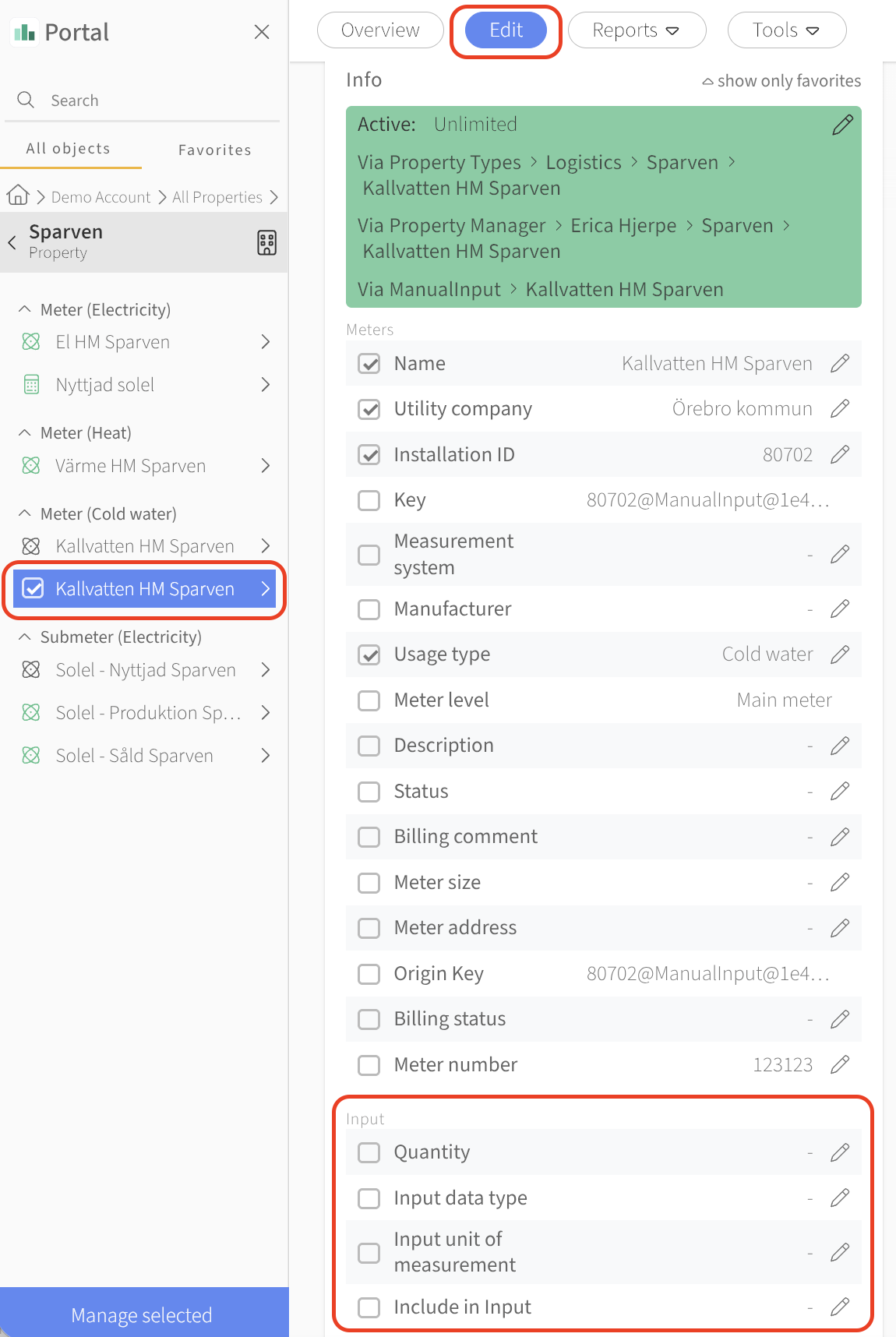Open the Tools dropdown menu
This screenshot has height=1337, width=896.
(786, 30)
